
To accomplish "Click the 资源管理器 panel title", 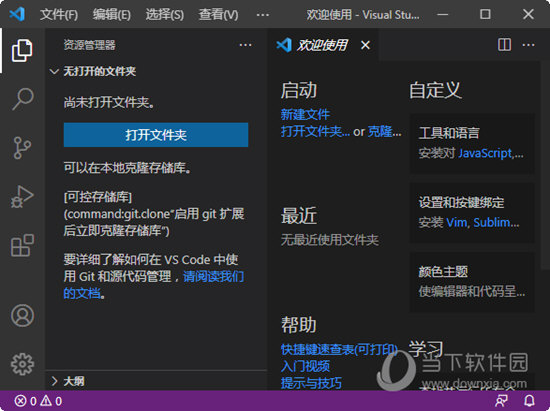I will click(89, 45).
